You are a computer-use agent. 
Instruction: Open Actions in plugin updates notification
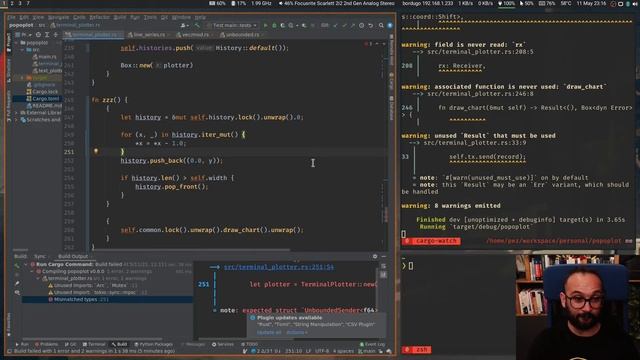[x=297, y=332]
